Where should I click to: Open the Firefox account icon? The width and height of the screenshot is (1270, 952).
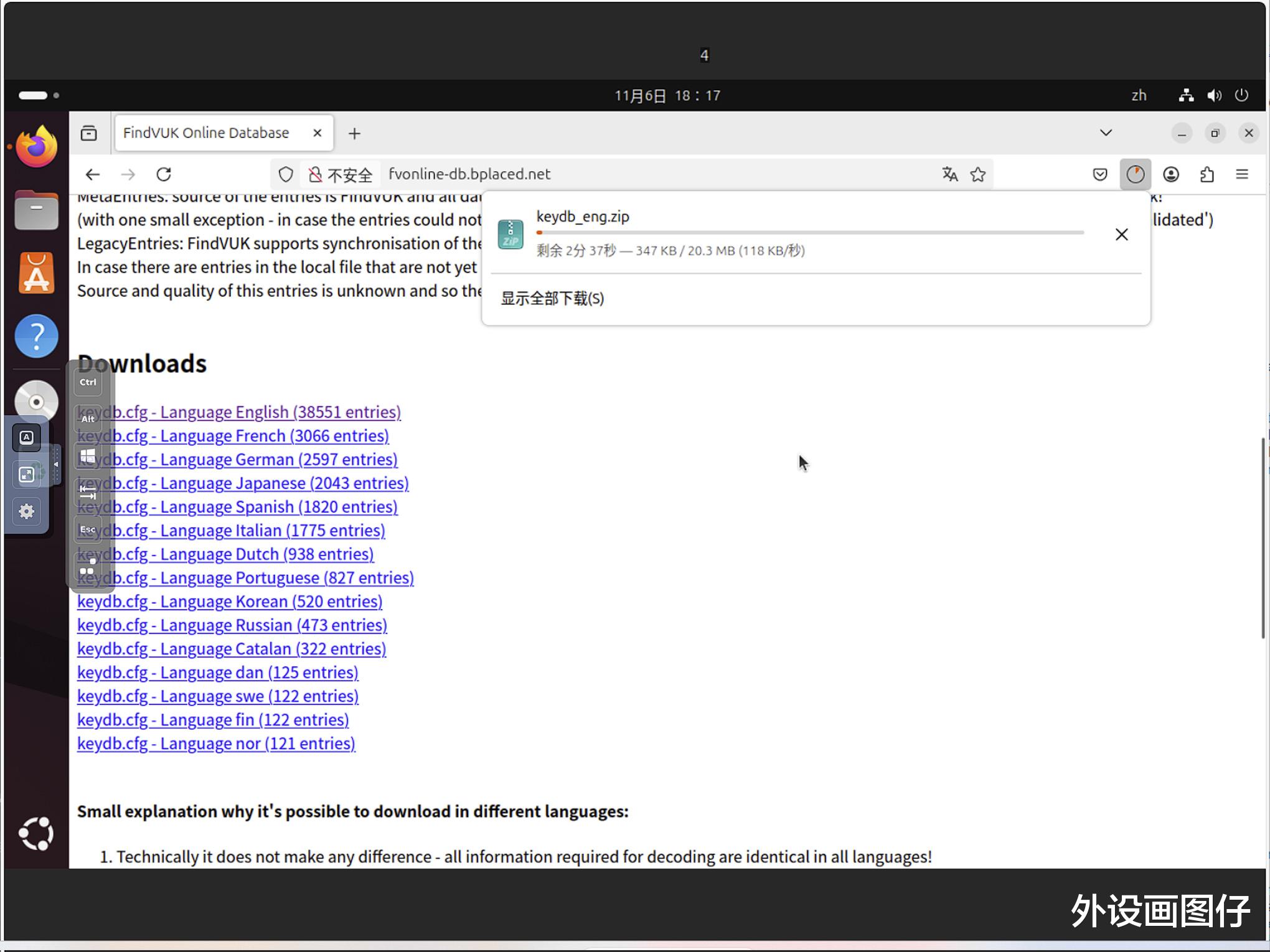(1171, 174)
